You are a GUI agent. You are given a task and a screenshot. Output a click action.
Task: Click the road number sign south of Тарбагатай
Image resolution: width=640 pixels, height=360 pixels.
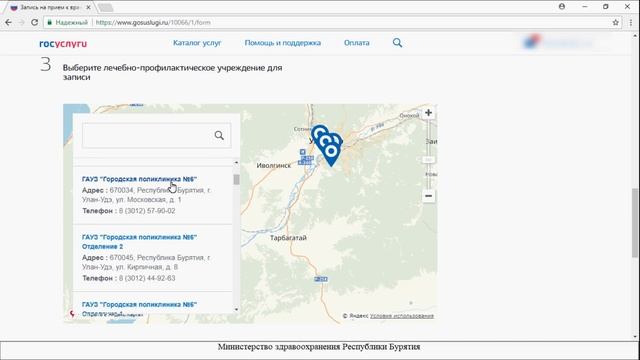321,279
